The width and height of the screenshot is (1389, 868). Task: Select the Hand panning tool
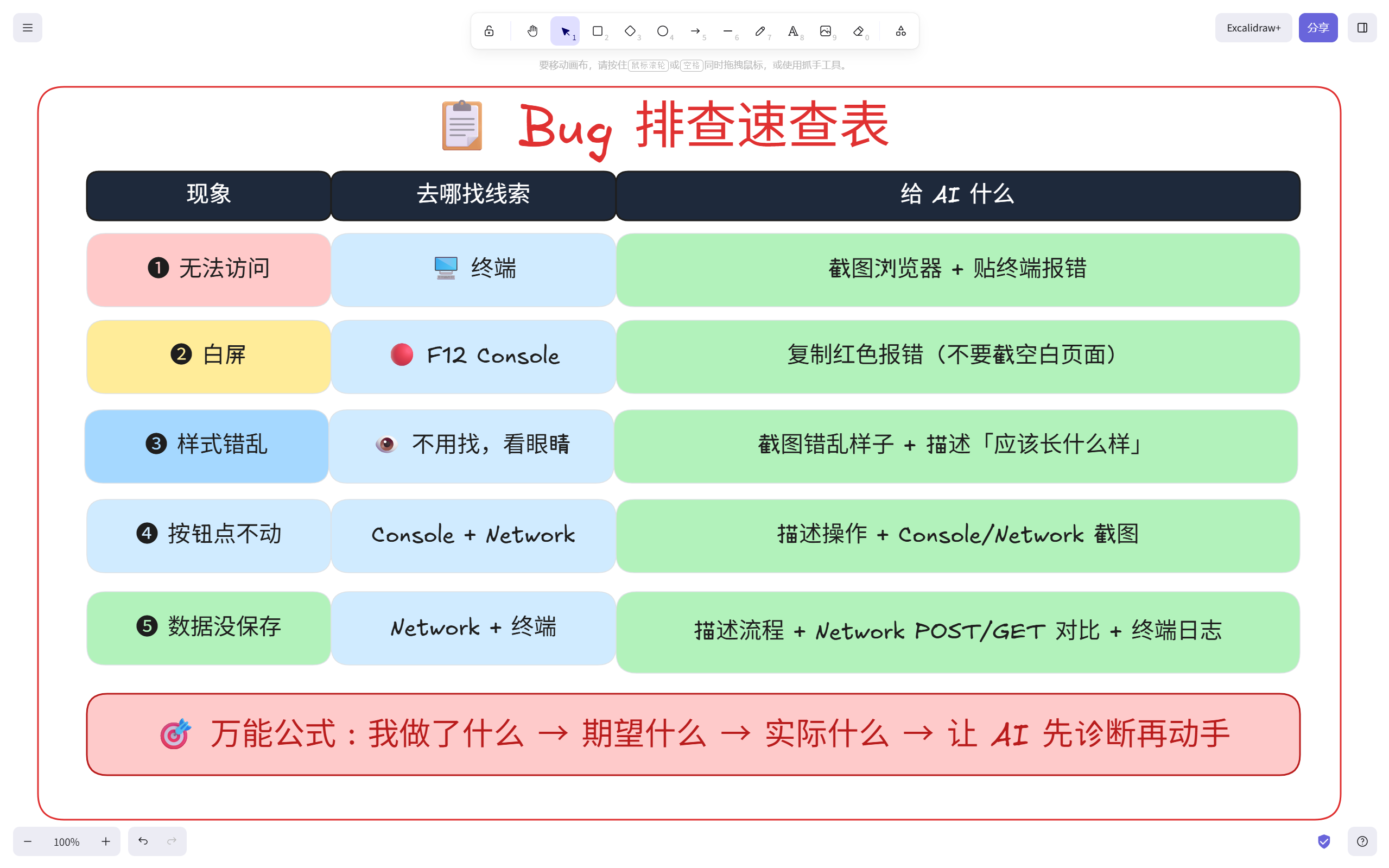(532, 31)
